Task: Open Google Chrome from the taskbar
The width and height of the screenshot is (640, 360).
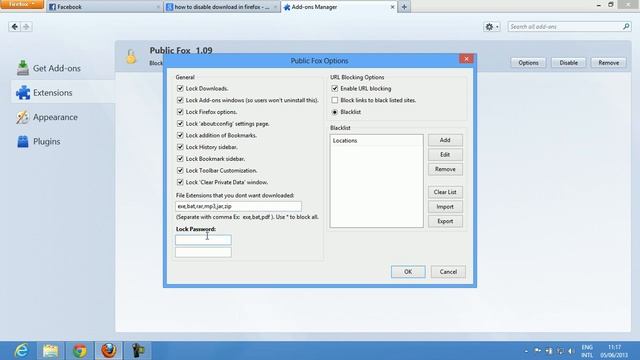Action: [80, 351]
